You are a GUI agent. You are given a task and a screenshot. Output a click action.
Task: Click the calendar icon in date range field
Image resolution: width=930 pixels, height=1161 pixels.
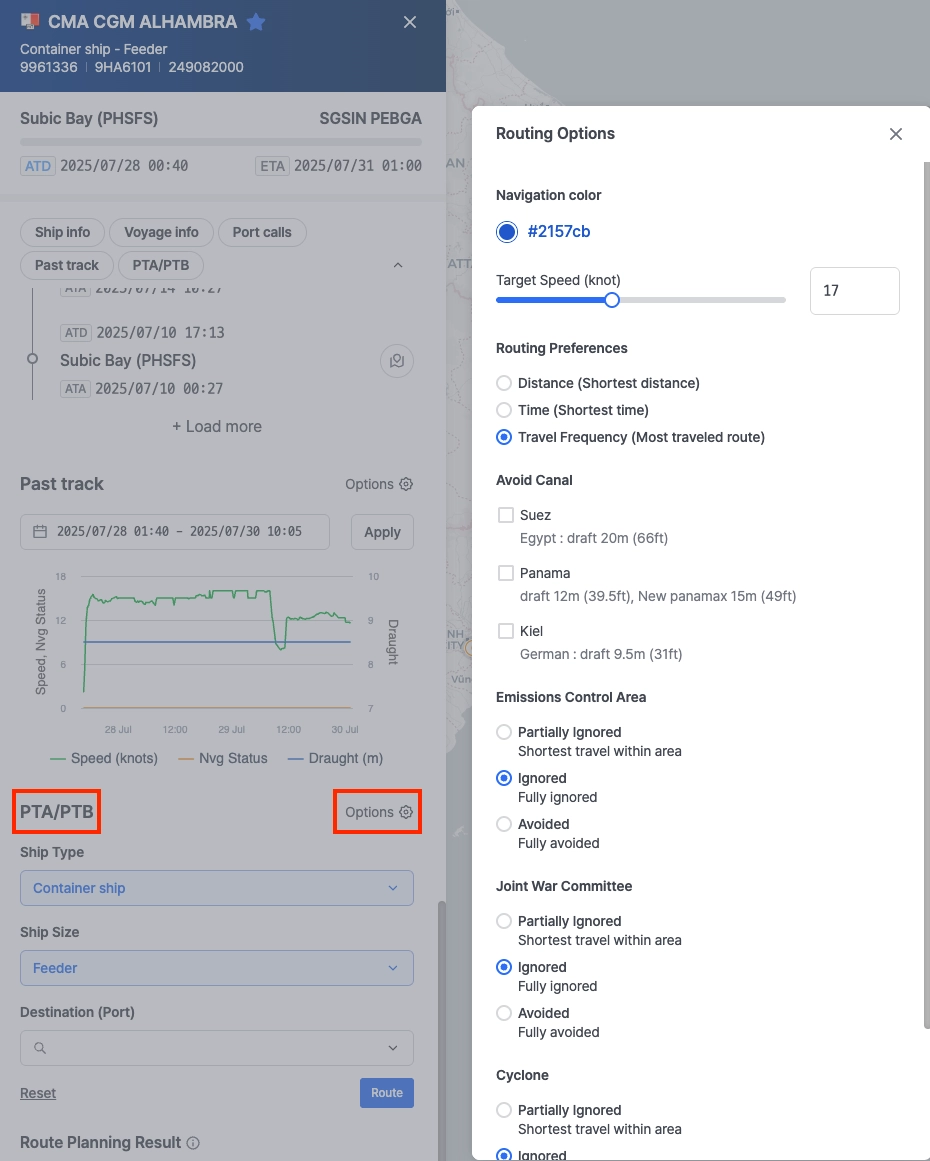40,532
